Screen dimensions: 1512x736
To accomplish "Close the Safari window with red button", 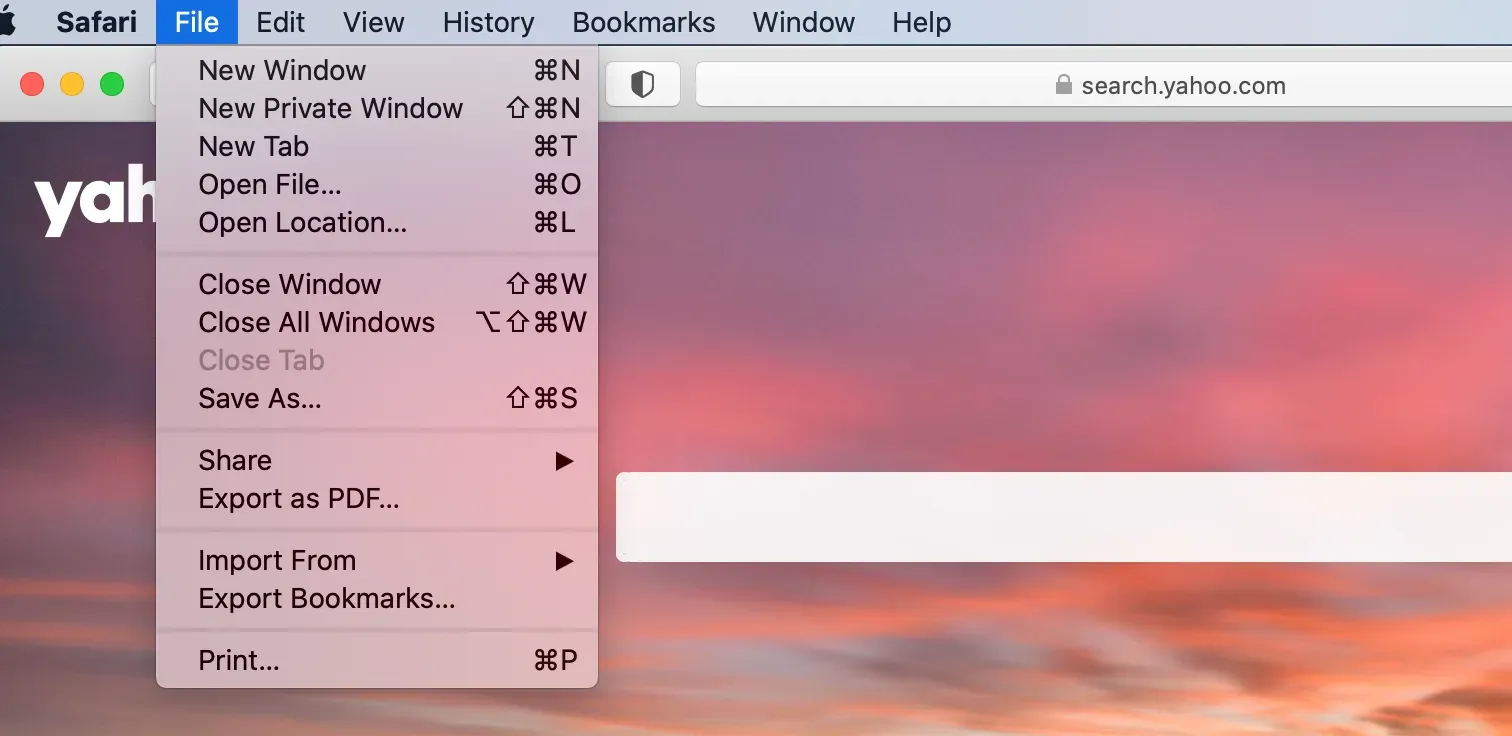I will (x=32, y=85).
